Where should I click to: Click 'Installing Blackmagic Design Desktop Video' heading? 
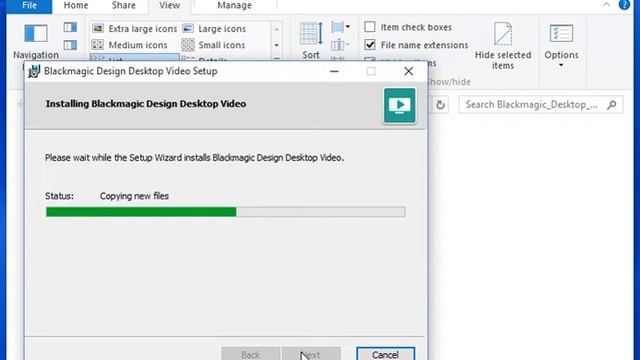click(x=146, y=104)
